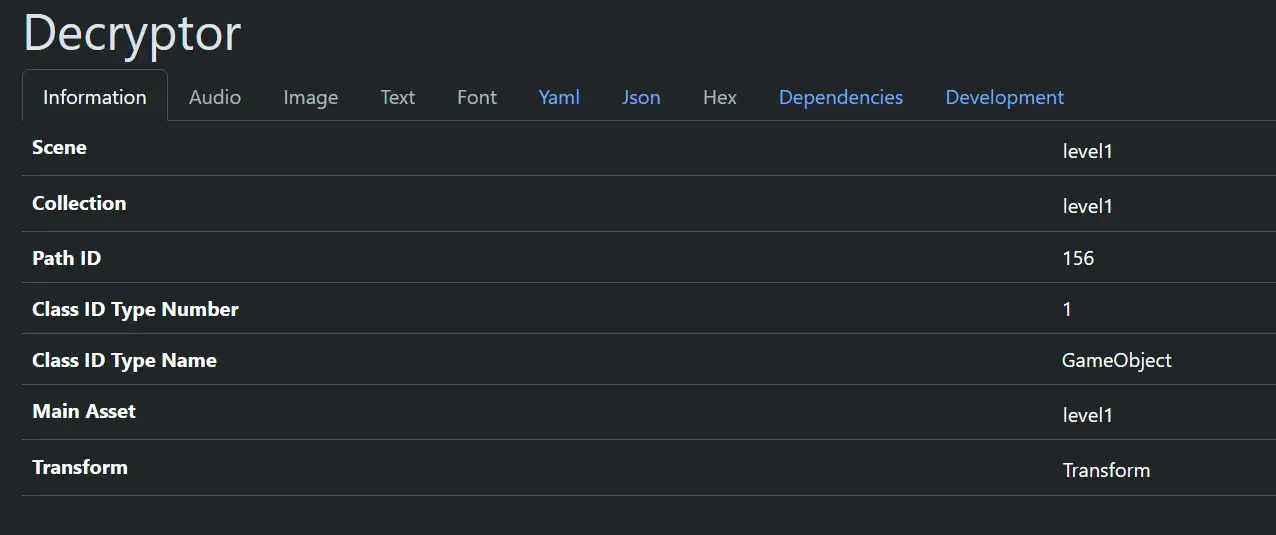Click the Class ID Type Number value
1276x535 pixels.
click(1067, 309)
